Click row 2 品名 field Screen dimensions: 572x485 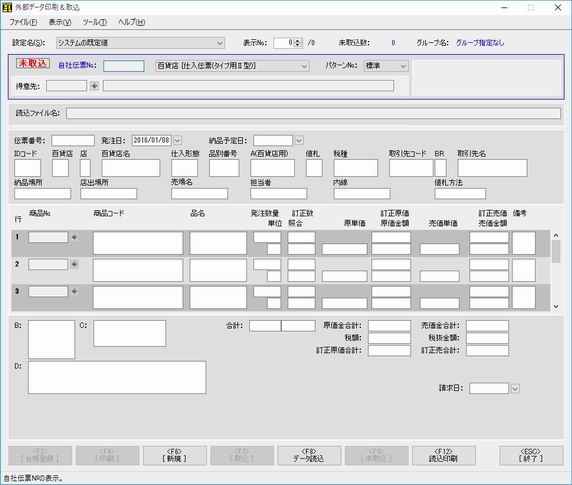pyautogui.click(x=218, y=270)
